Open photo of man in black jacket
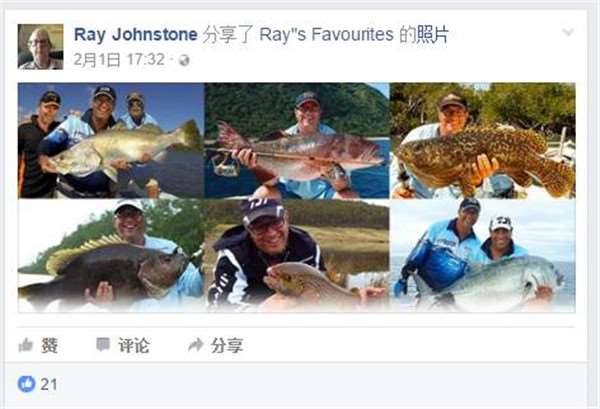Viewport: 600px width, 409px height. click(x=297, y=255)
